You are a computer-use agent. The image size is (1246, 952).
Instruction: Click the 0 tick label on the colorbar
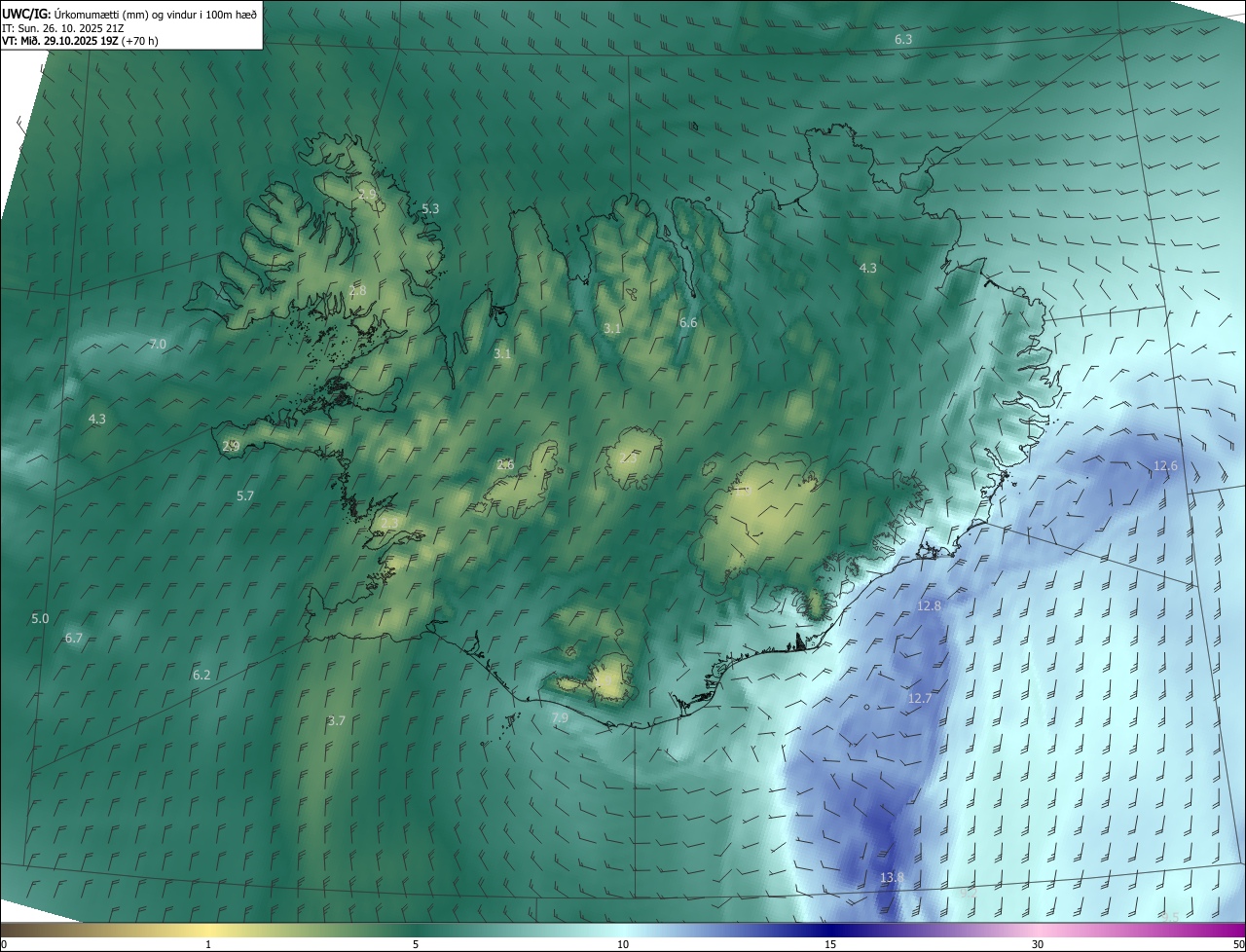(4, 944)
